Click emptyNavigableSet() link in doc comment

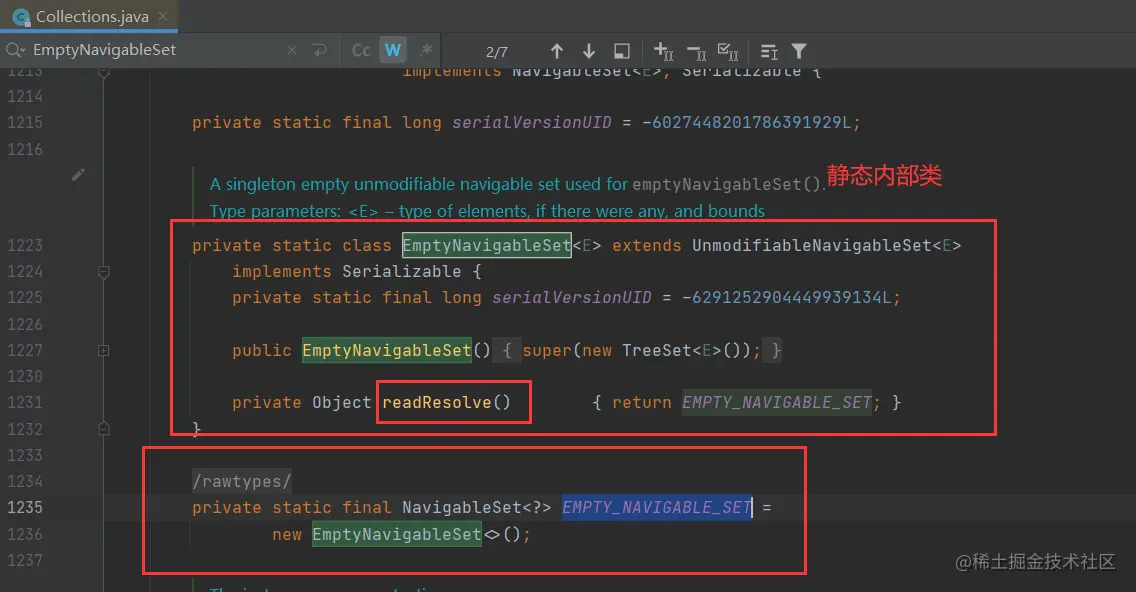[727, 185]
